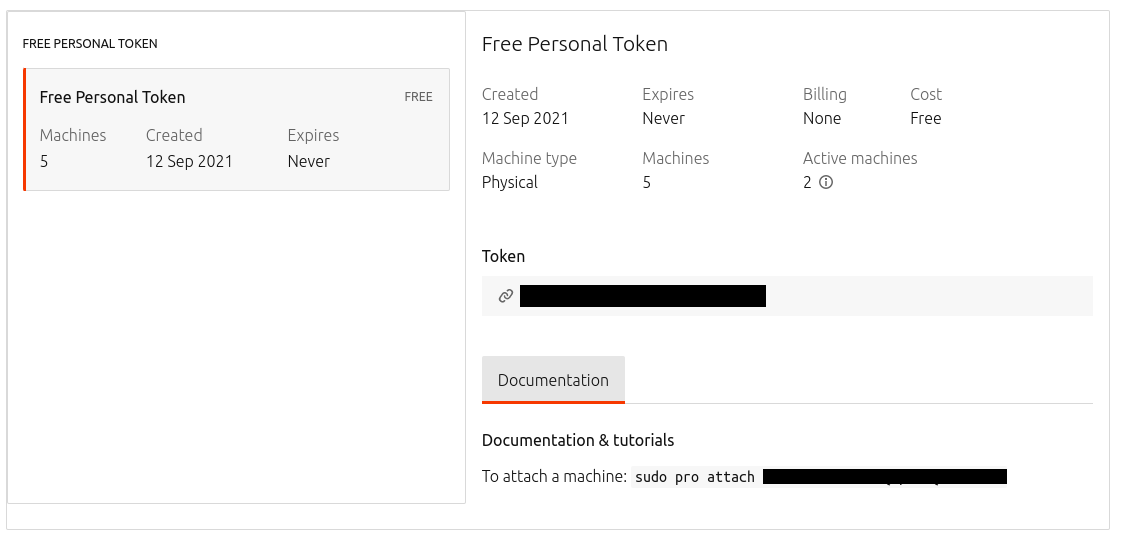Screen dimensions: 1122x536
Task: Click the info icon next to active machines
Action: (826, 183)
